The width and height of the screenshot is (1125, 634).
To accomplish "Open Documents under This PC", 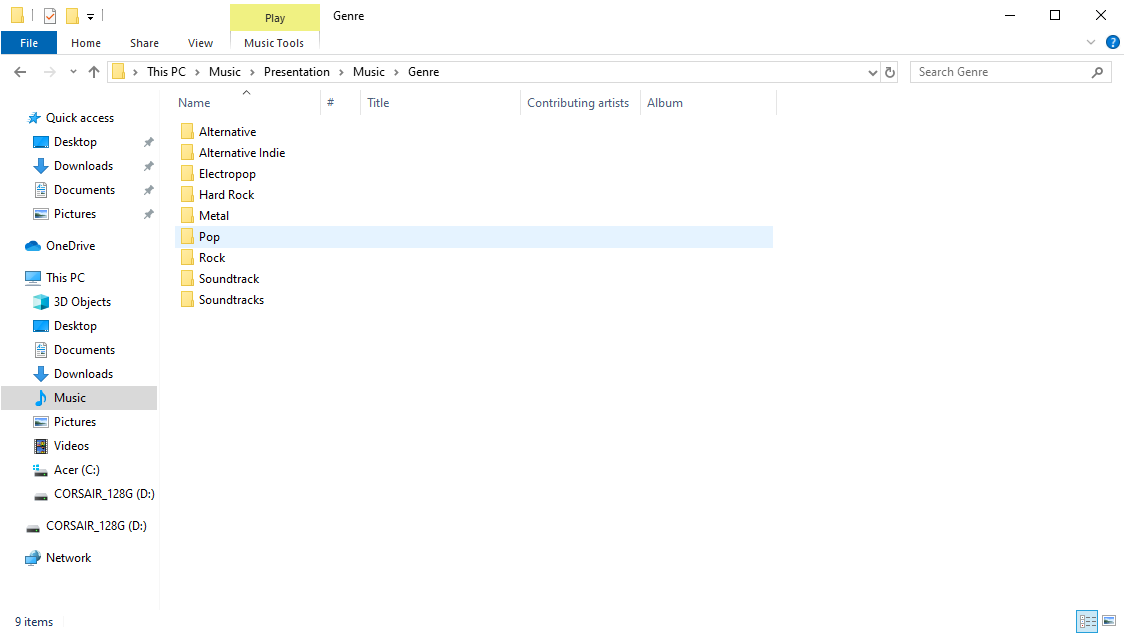I will (84, 350).
